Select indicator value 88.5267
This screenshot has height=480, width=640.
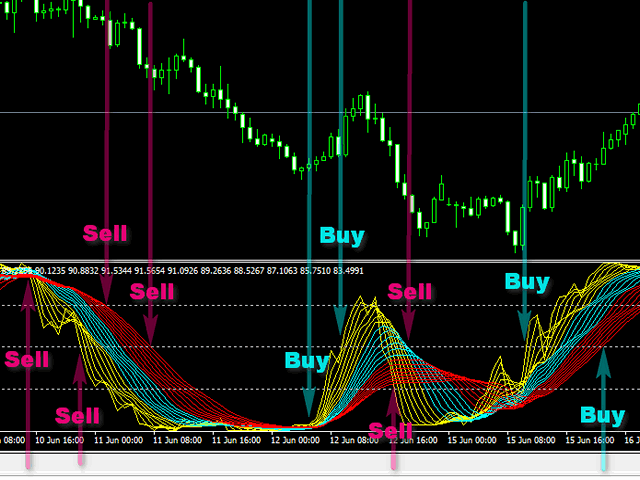tap(249, 271)
